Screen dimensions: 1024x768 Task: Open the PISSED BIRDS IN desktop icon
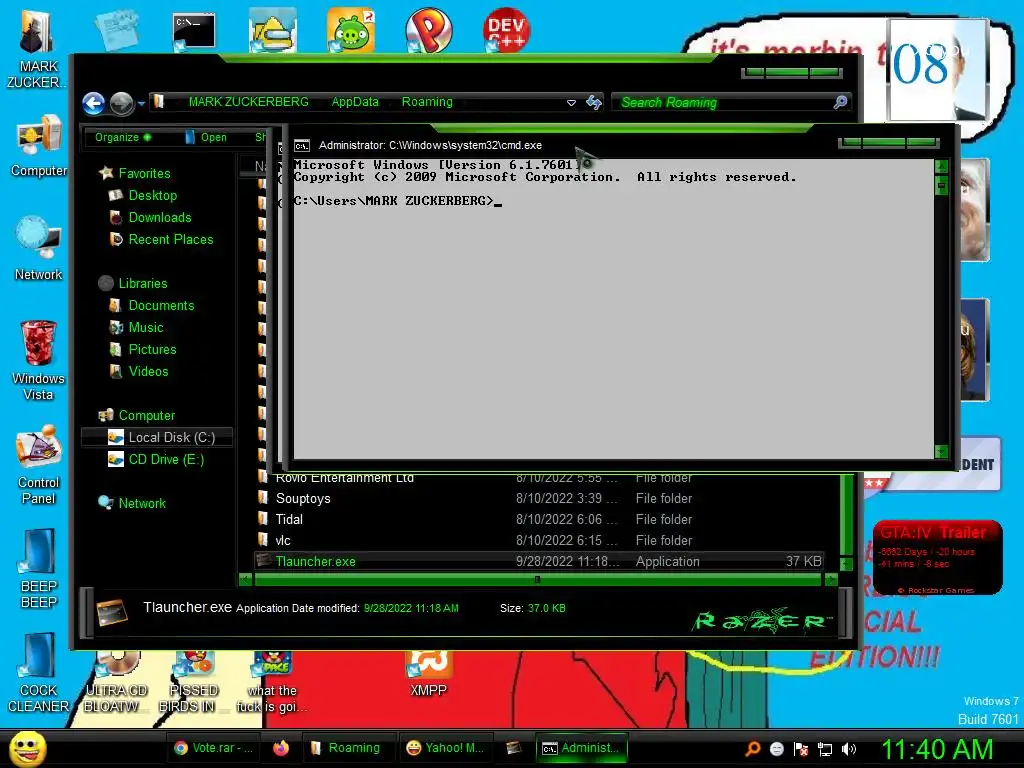point(193,682)
